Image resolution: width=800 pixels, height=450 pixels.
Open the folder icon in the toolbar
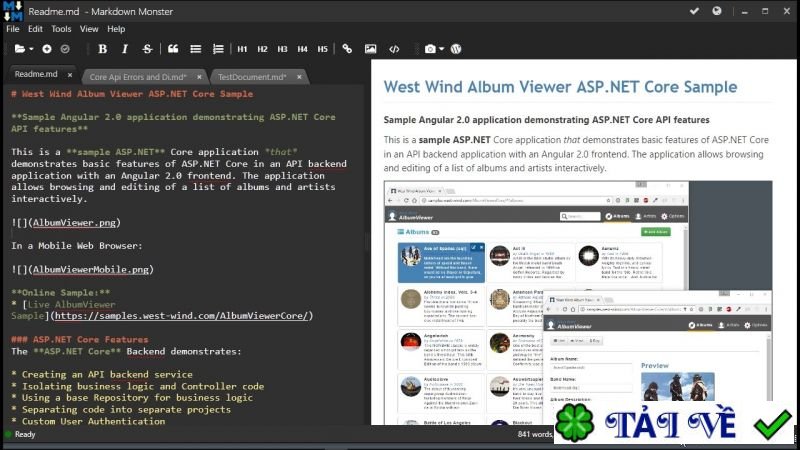(x=20, y=49)
